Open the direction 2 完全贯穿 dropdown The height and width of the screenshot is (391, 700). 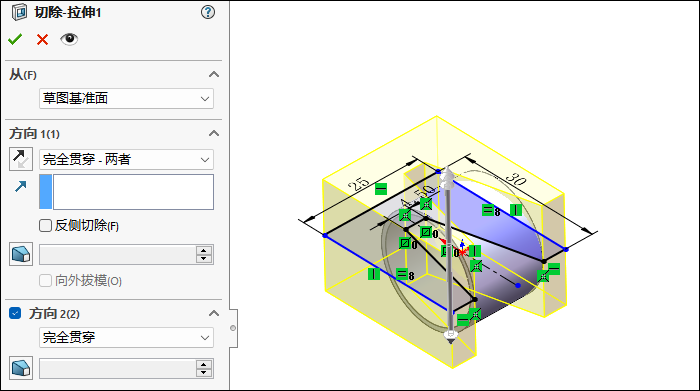click(126, 337)
